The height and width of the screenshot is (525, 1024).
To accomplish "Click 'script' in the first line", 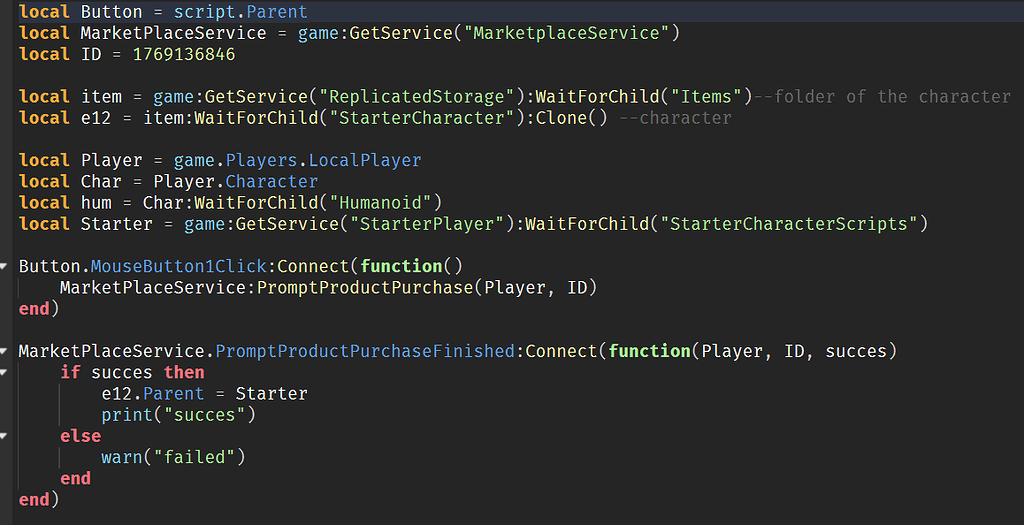I will (x=204, y=12).
